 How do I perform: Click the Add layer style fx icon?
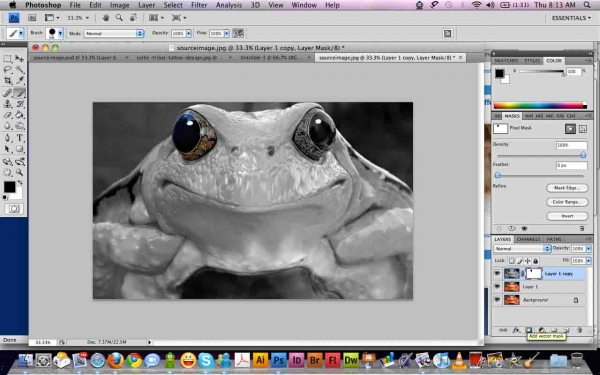pos(516,330)
